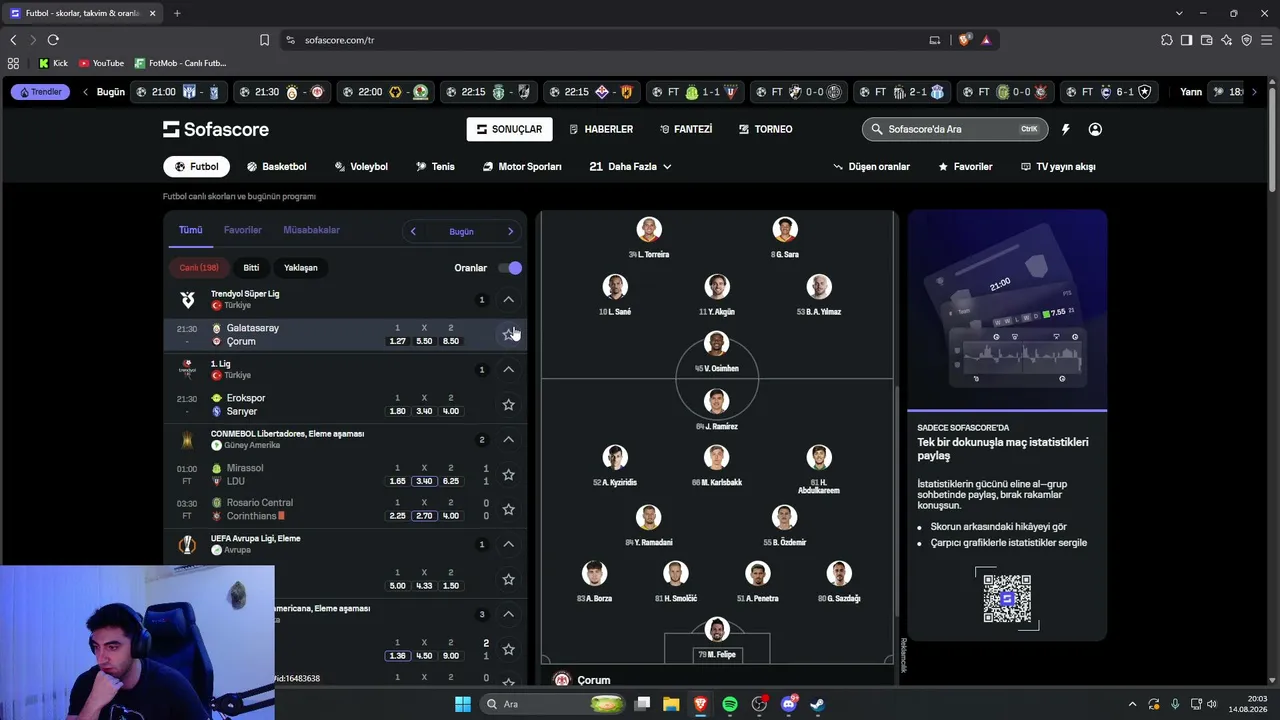Image resolution: width=1280 pixels, height=720 pixels.
Task: Favorite the Galatasaray vs Çorum match star
Action: [508, 334]
